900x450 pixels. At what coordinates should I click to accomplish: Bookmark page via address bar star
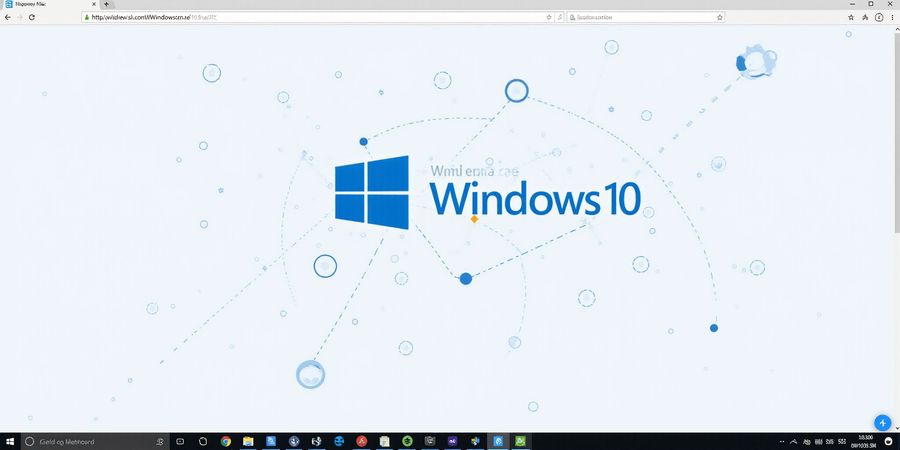(x=549, y=17)
